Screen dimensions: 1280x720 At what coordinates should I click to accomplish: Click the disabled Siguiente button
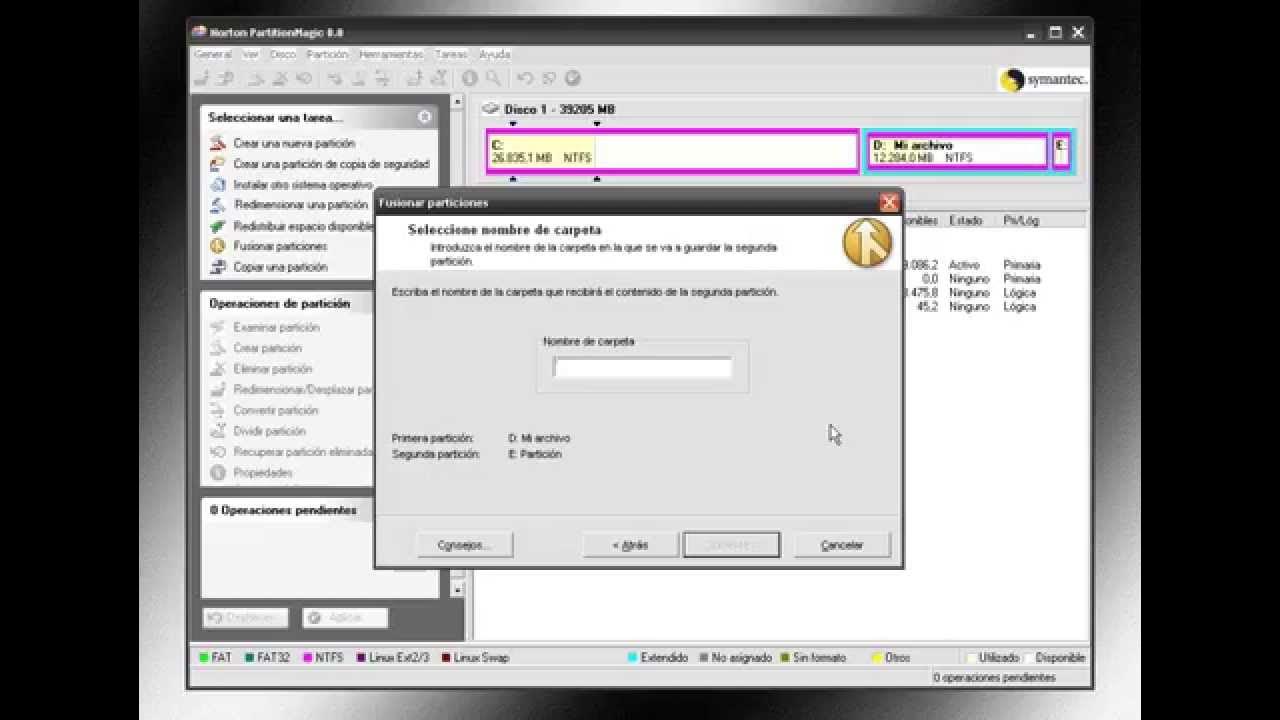[x=731, y=545]
